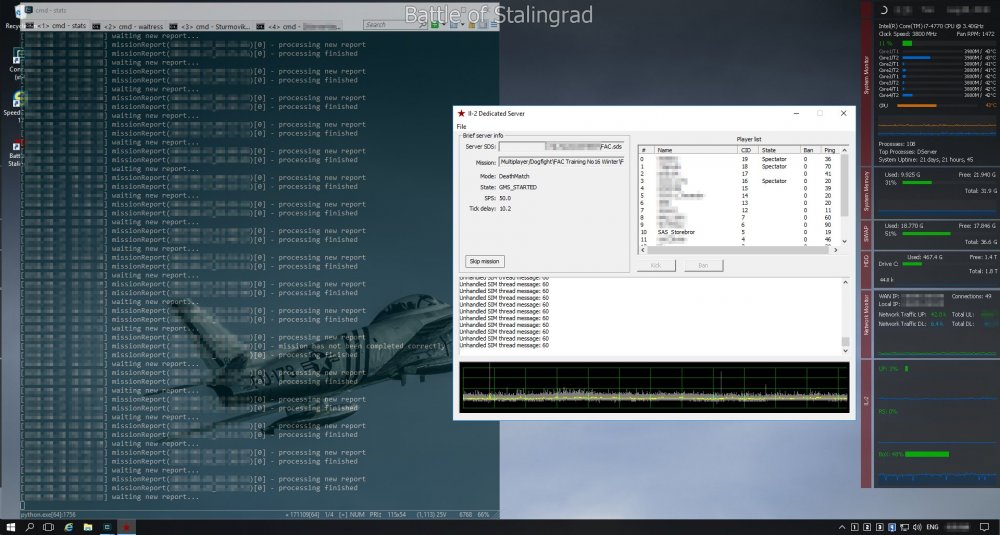Open ConEmu title bar system icon

(x=29, y=10)
